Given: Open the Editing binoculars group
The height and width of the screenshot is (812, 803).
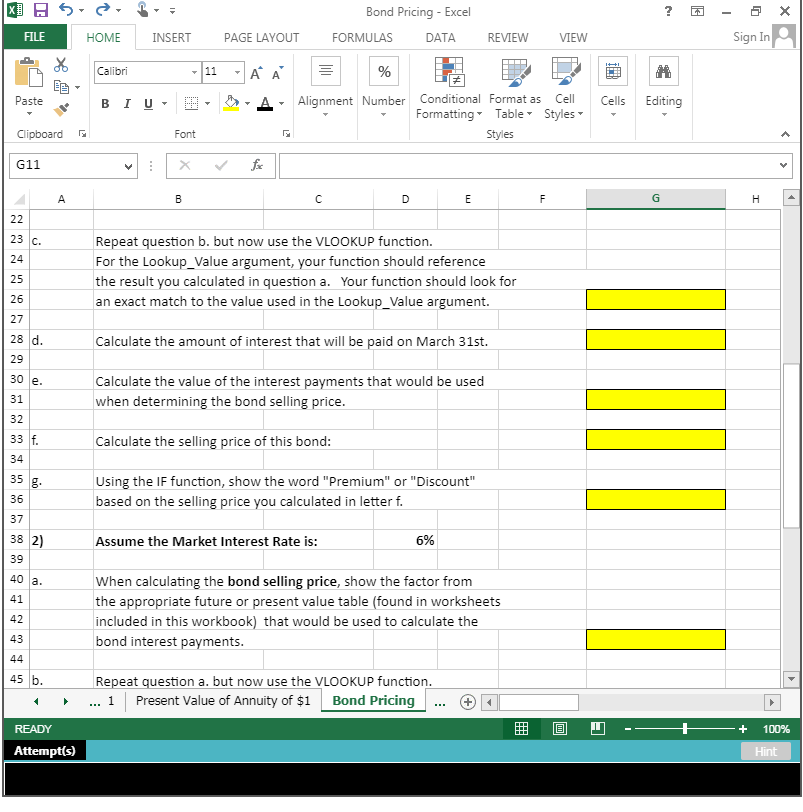Looking at the screenshot, I should point(664,87).
